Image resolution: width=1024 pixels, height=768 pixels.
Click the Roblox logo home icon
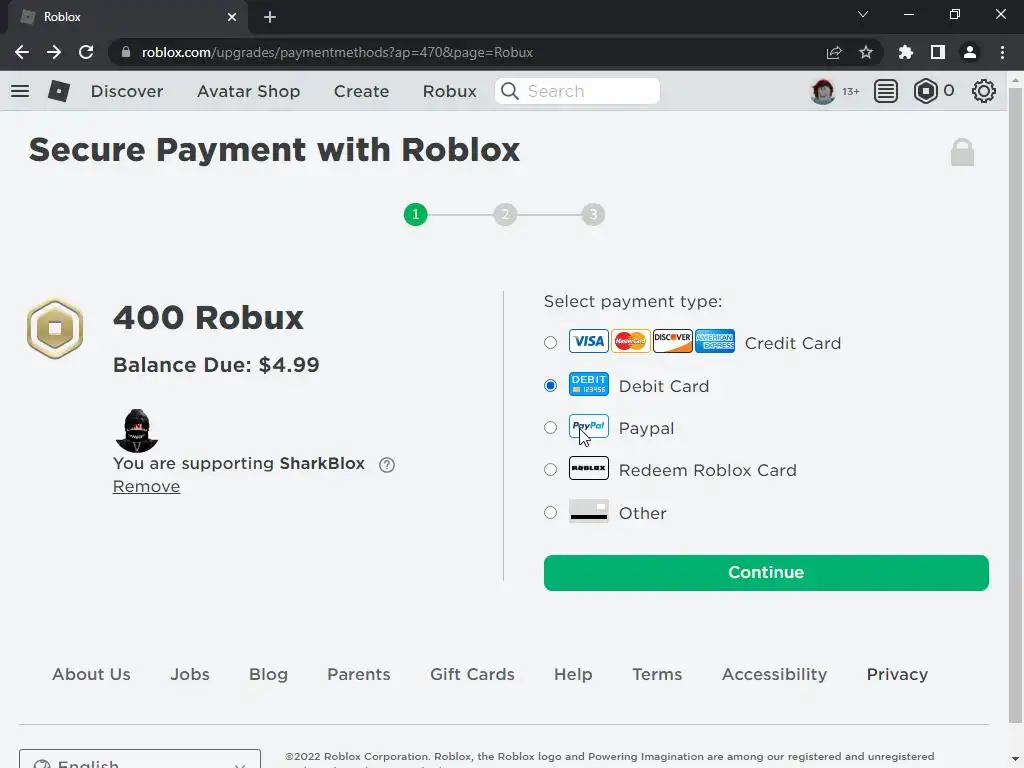click(59, 91)
